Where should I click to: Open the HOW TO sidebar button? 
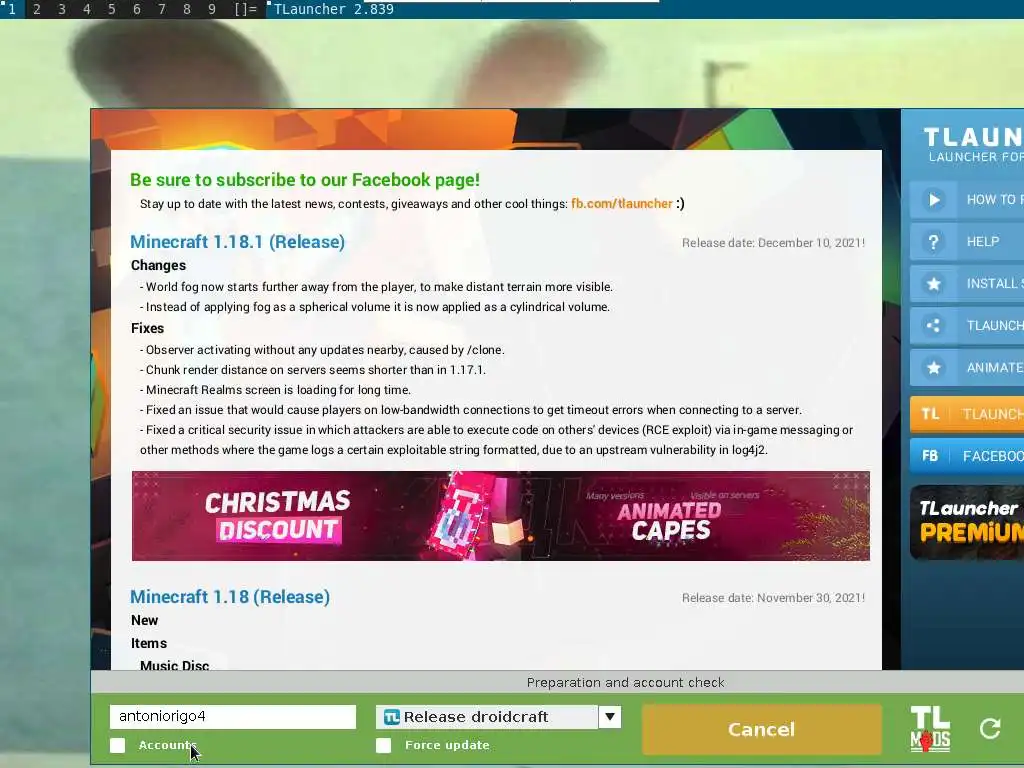click(967, 200)
